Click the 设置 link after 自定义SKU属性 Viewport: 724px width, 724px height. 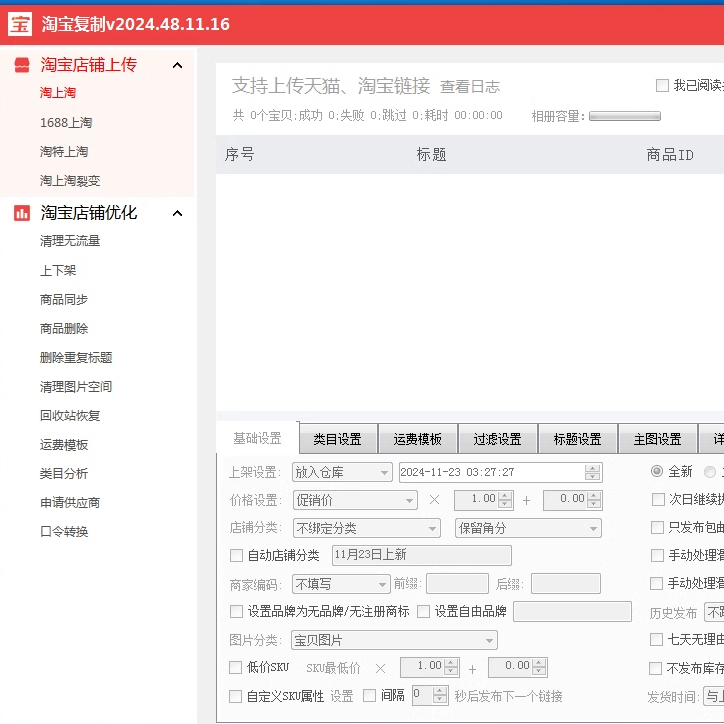[x=342, y=696]
